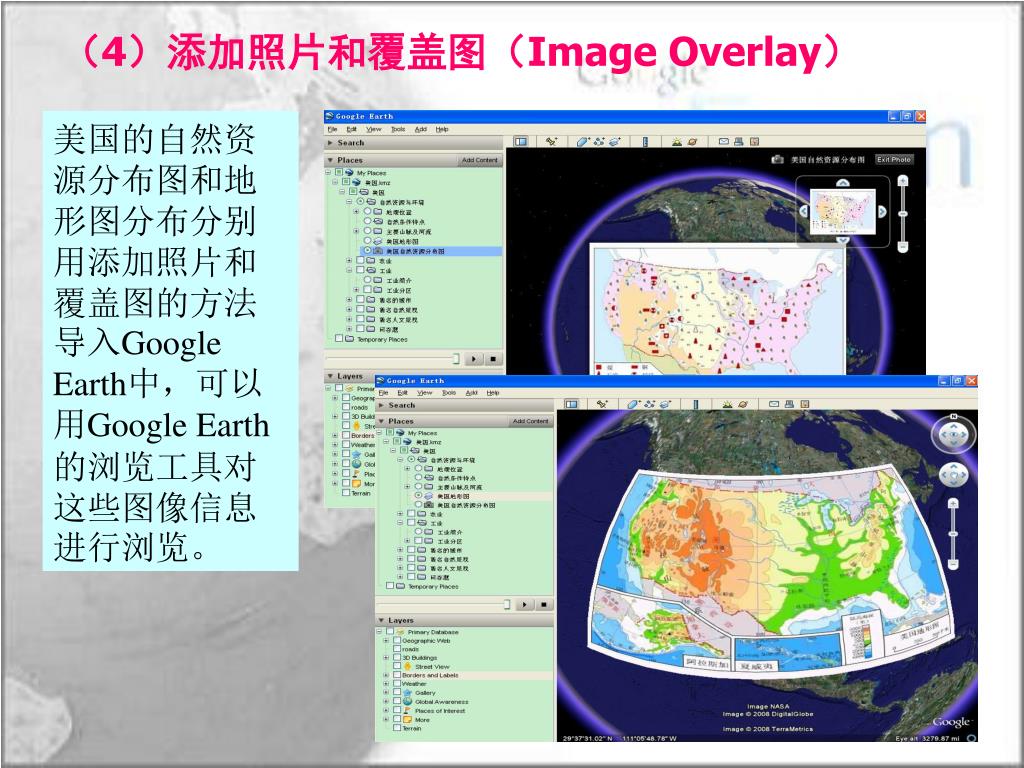
Task: Click Print icon in back window toolbar
Action: 739,141
